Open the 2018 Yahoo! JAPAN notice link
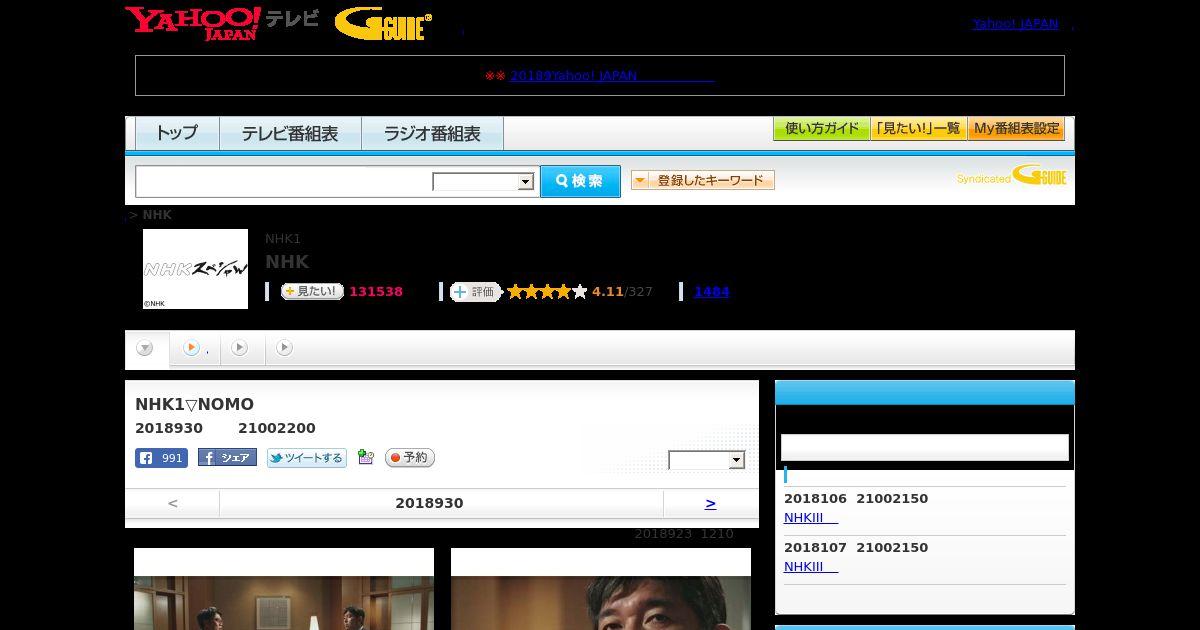The height and width of the screenshot is (630, 1200). click(x=612, y=75)
